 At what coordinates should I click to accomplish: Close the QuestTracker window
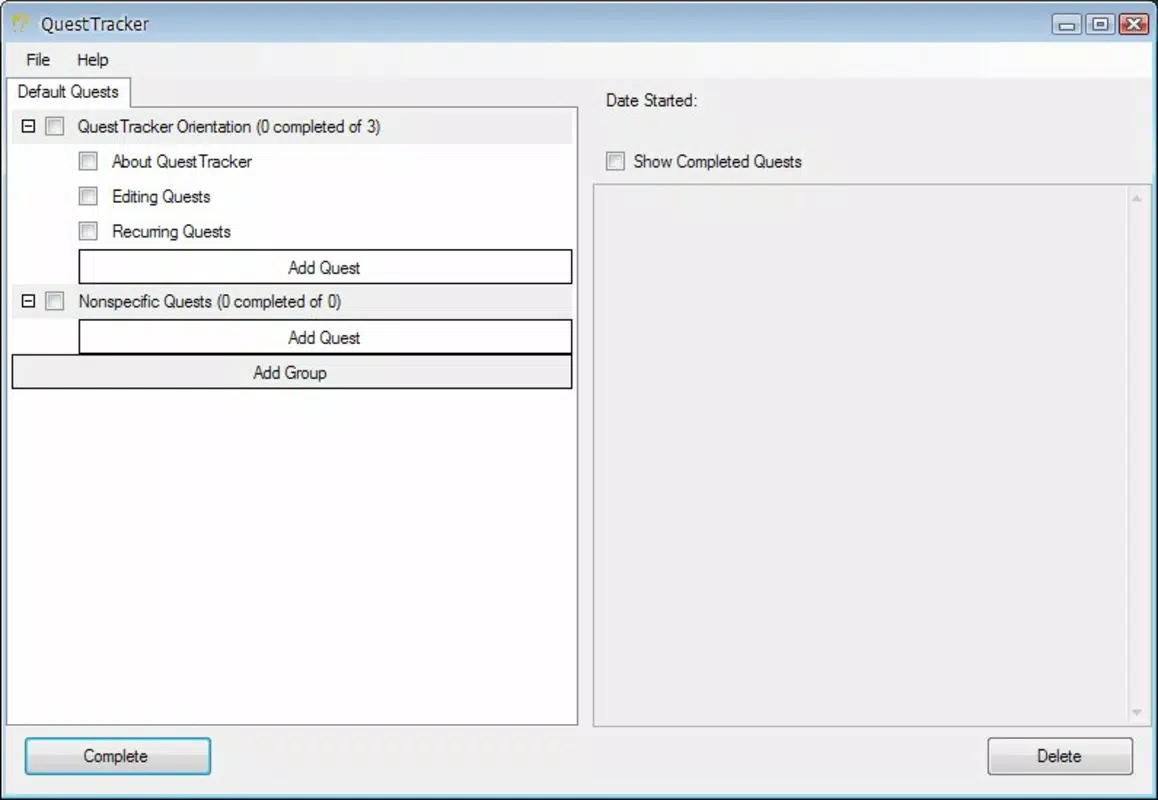[x=1134, y=24]
